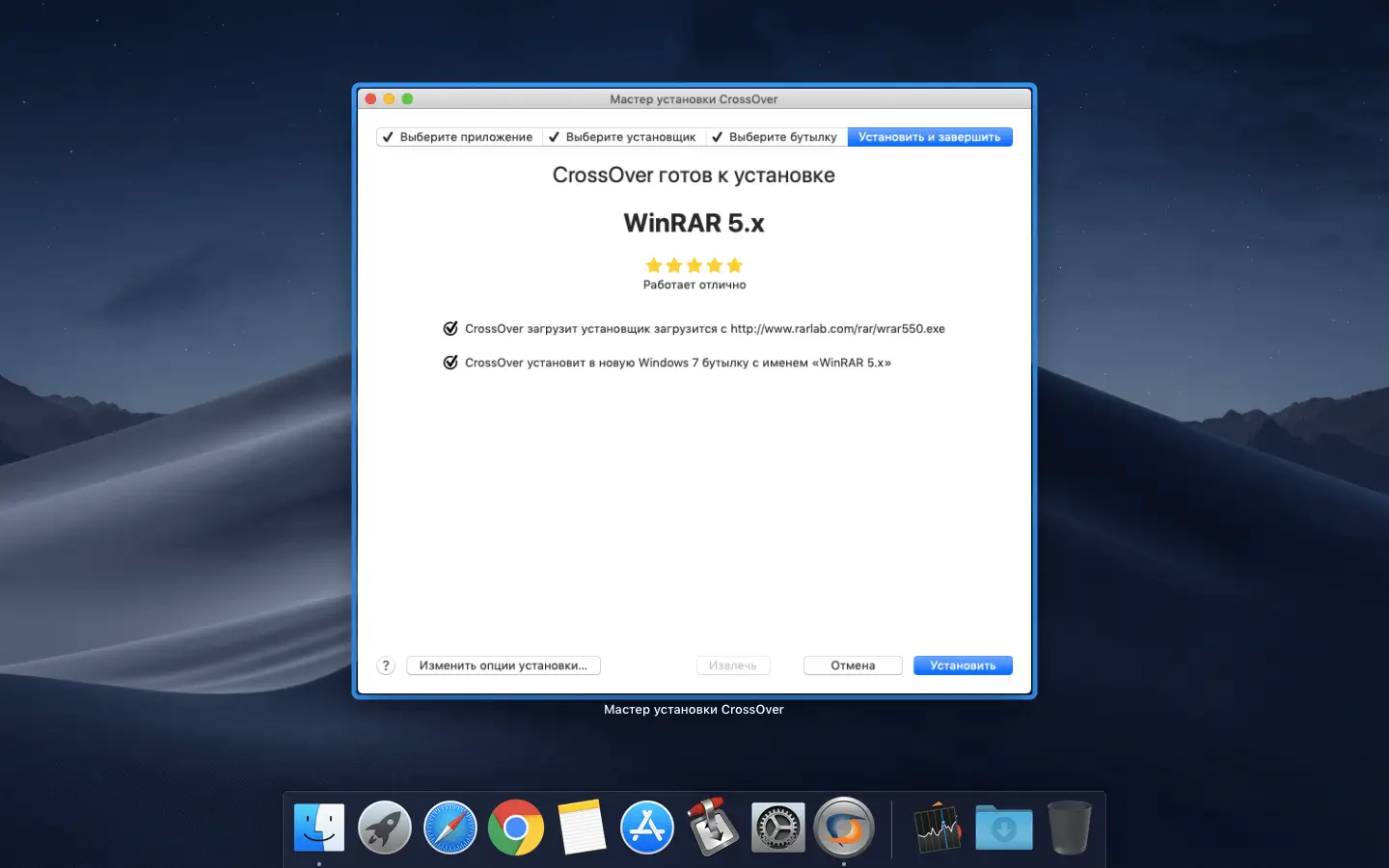The width and height of the screenshot is (1389, 868).
Task: Open the «Выберите бутылку» step
Action: click(x=775, y=136)
